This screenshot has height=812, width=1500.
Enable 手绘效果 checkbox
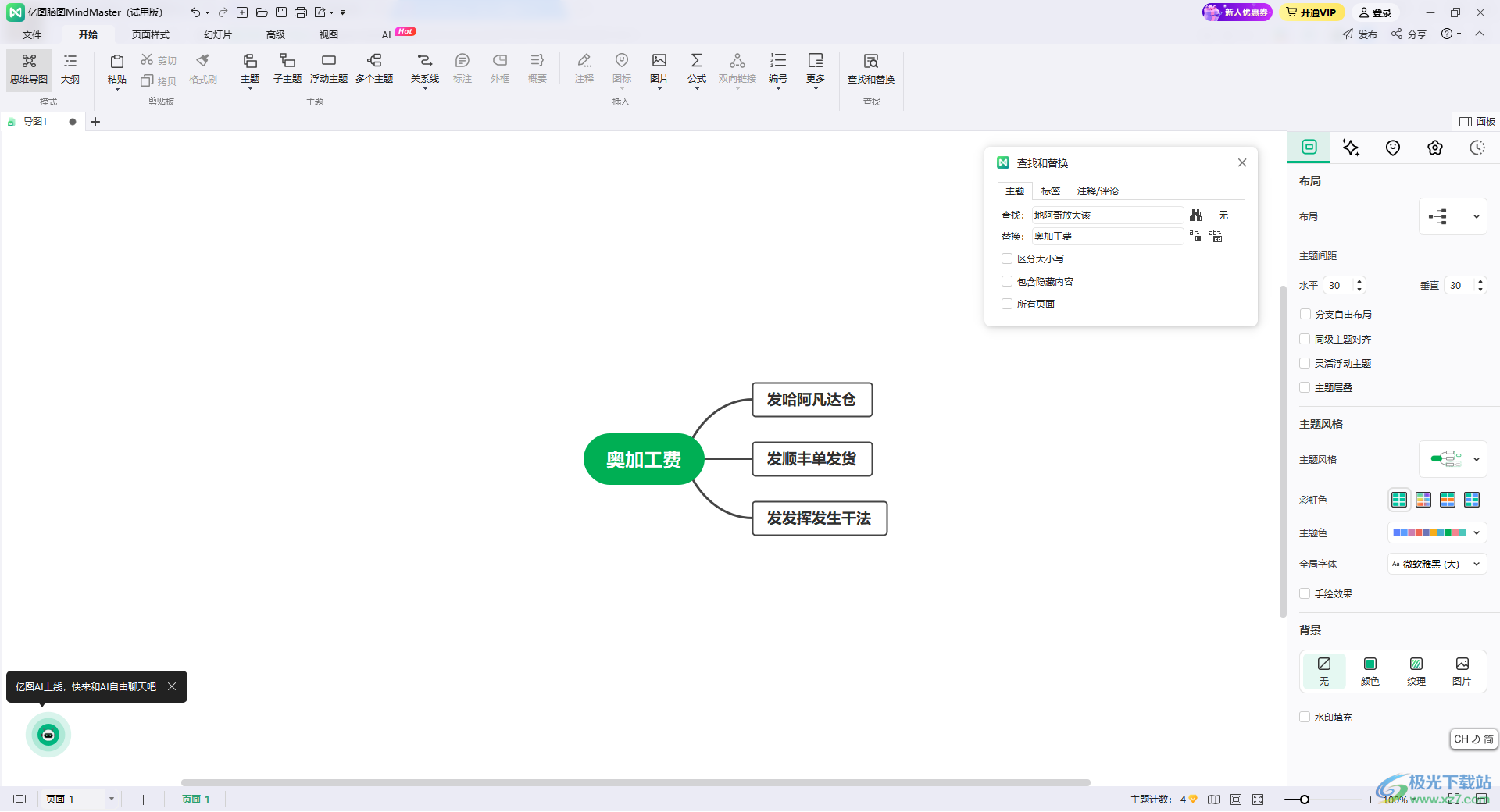[1305, 593]
